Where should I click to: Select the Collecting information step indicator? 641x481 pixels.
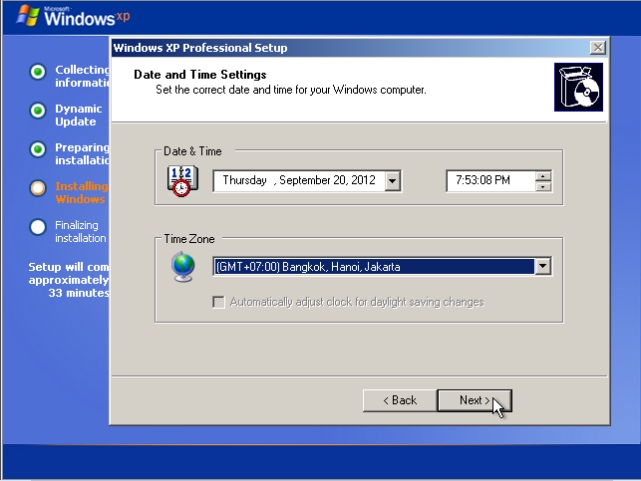(38, 72)
